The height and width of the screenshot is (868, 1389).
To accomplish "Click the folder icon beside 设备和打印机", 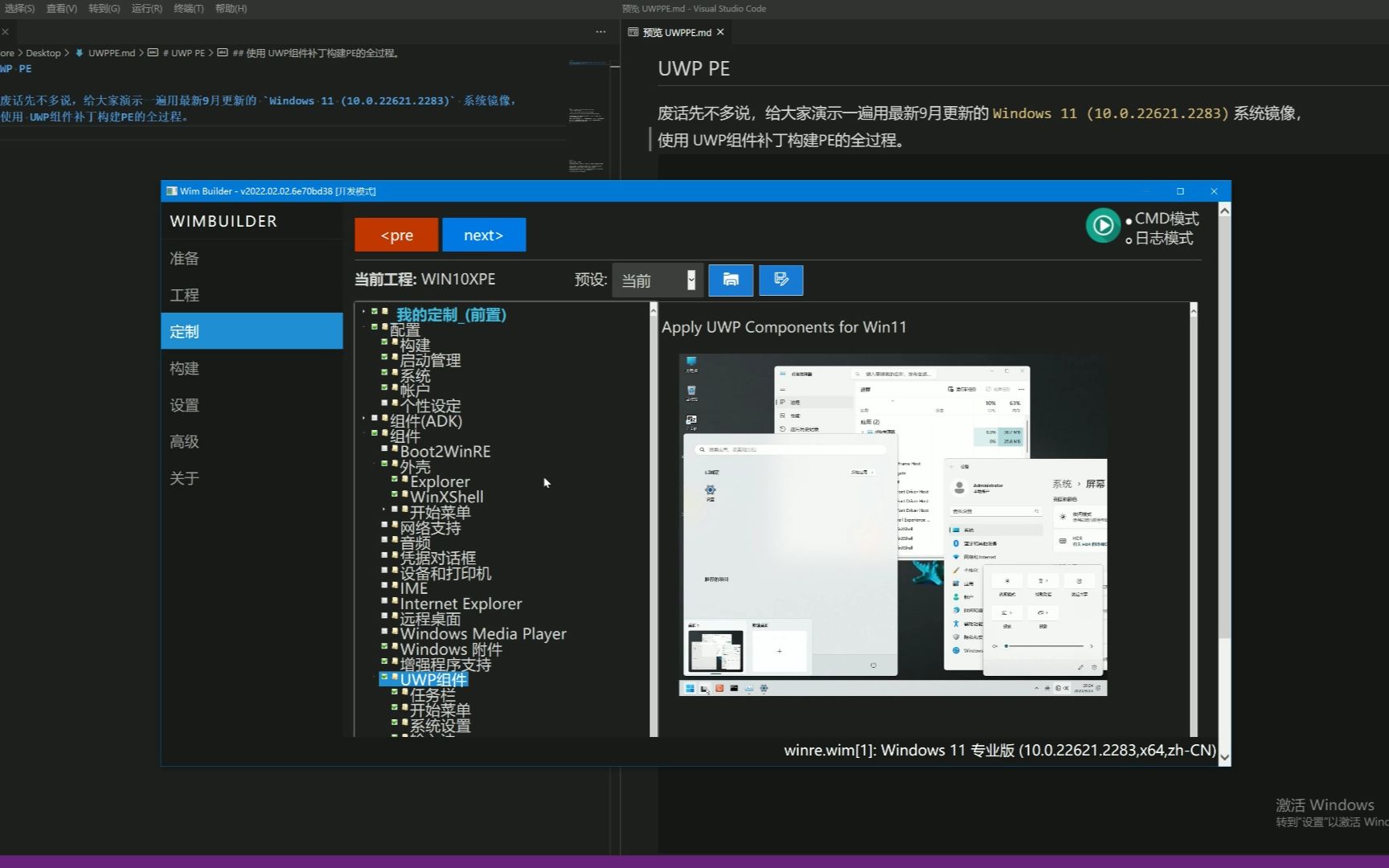I will 395,570.
